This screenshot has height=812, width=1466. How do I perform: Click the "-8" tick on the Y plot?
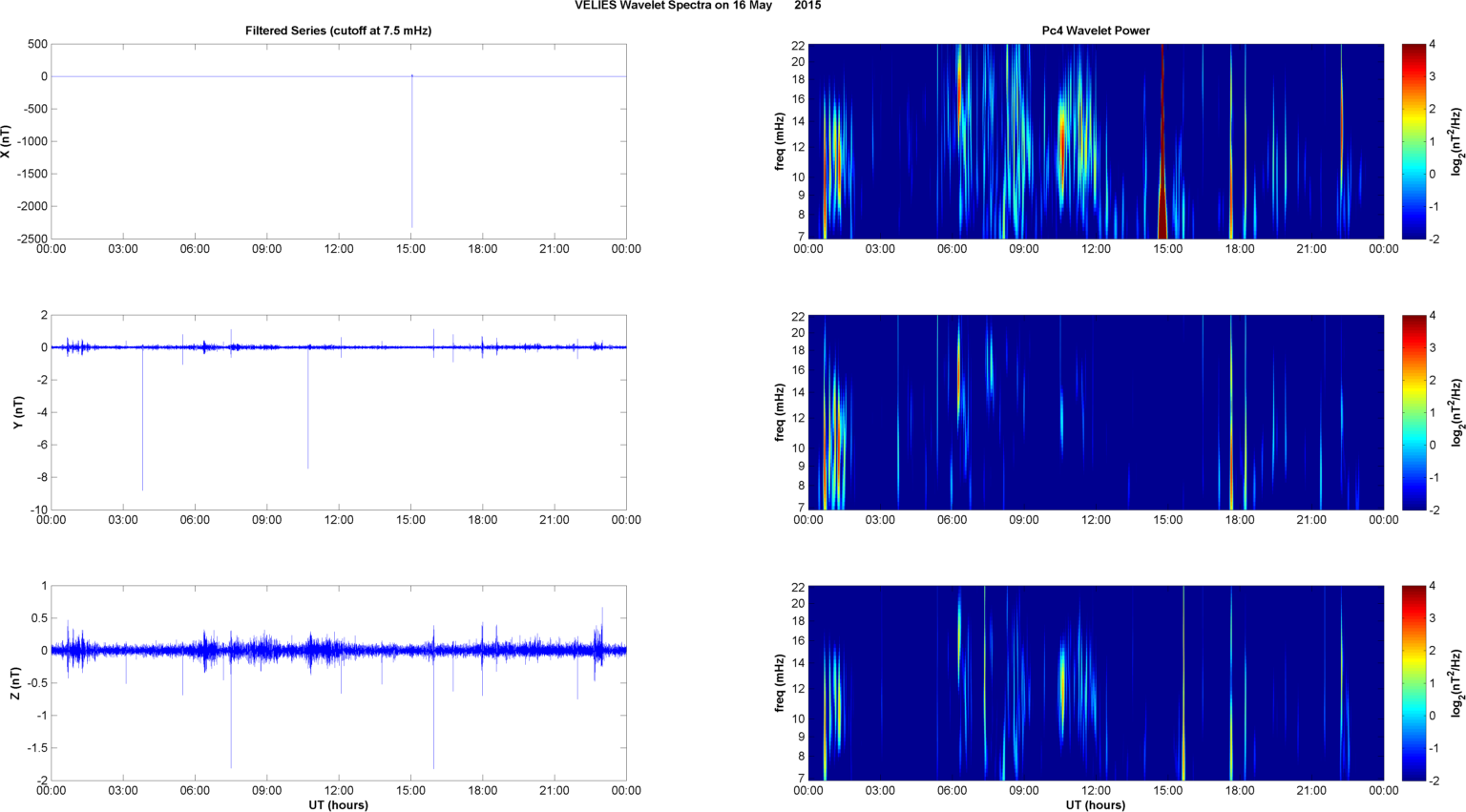click(x=41, y=477)
